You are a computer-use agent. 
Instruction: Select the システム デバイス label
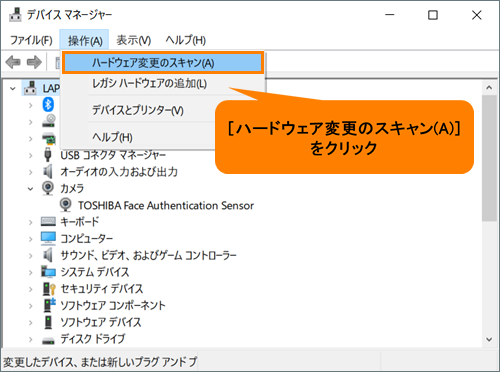[95, 272]
